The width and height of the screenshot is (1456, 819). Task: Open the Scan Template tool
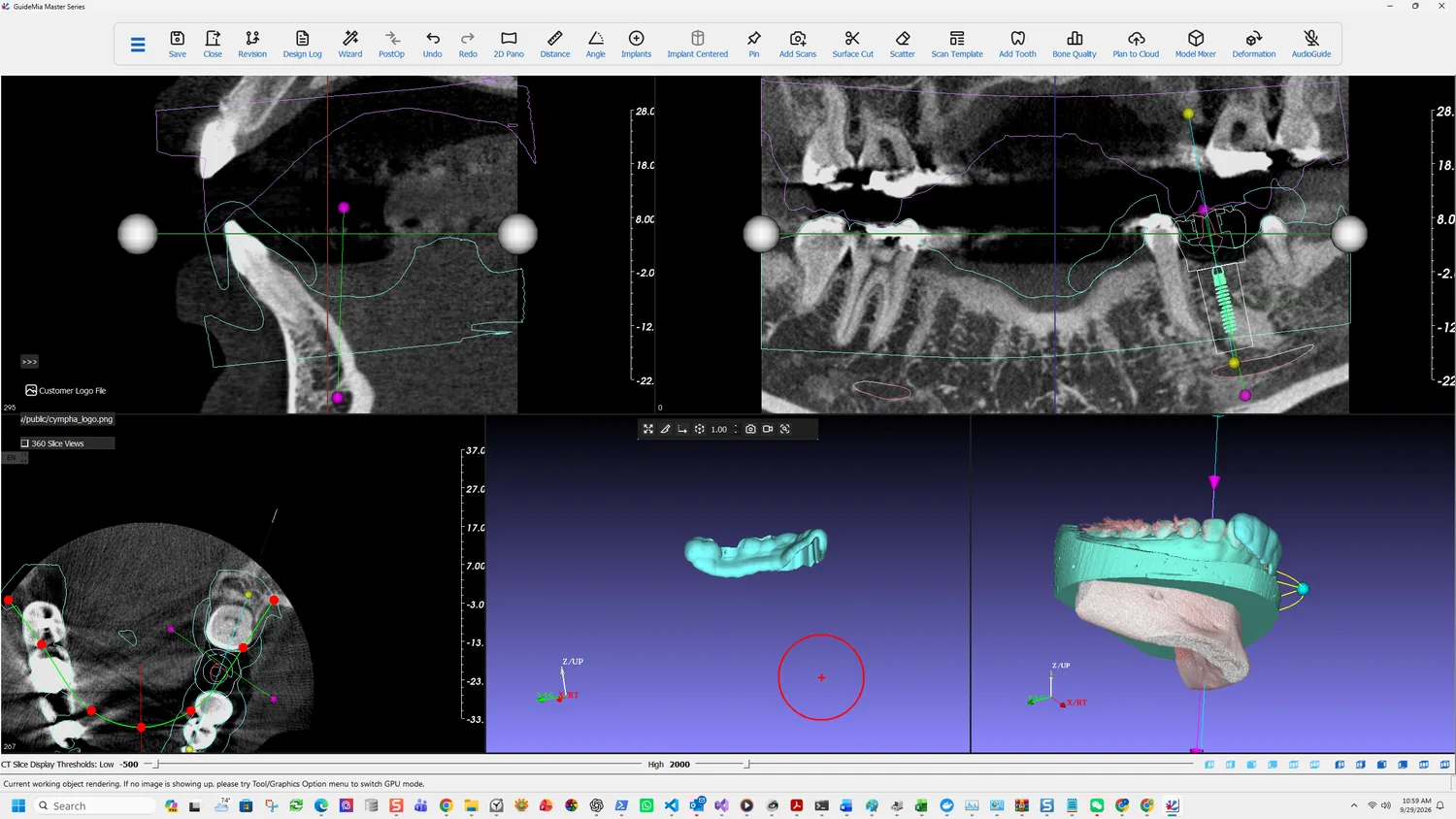tap(957, 44)
